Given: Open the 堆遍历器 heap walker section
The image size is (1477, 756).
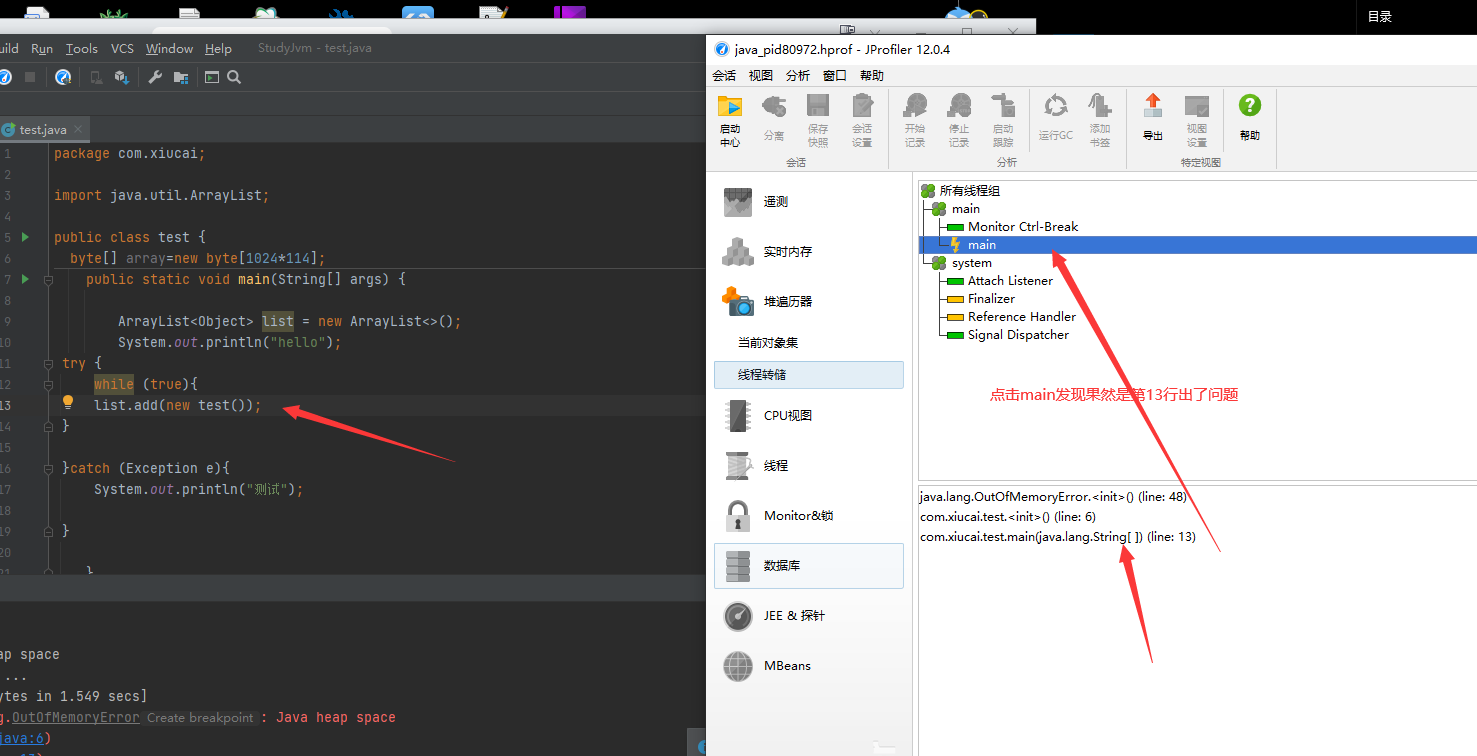Looking at the screenshot, I should click(808, 301).
